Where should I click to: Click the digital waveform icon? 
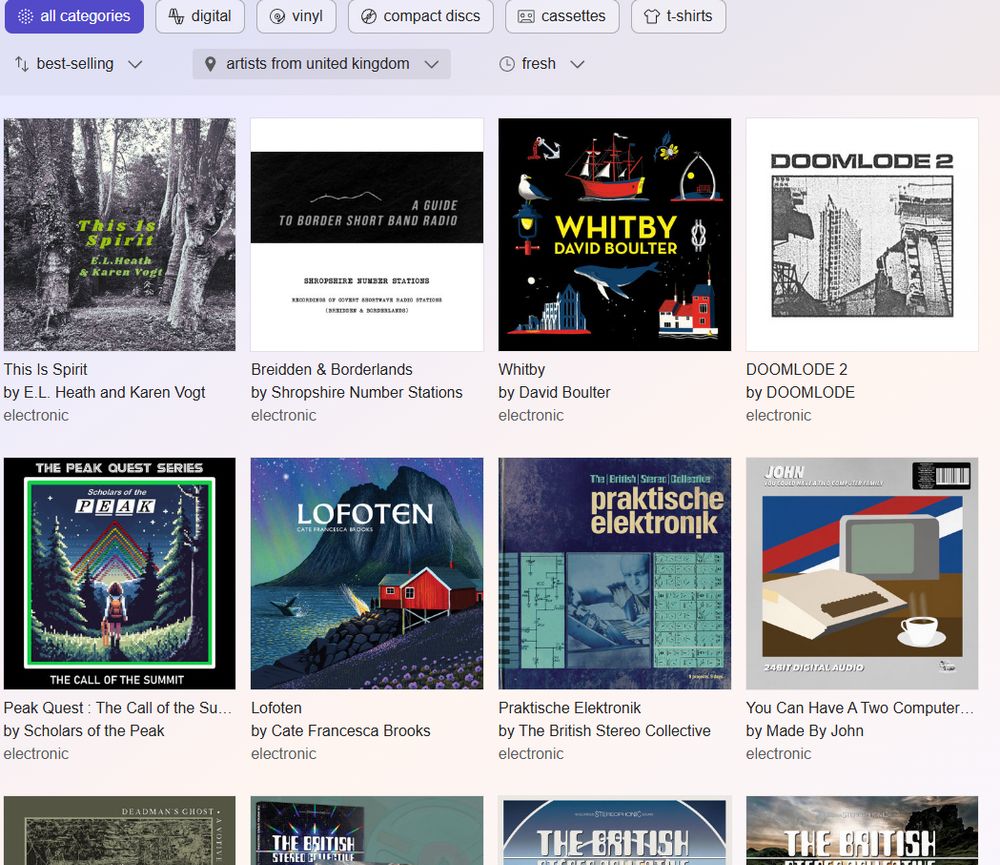[x=176, y=17]
